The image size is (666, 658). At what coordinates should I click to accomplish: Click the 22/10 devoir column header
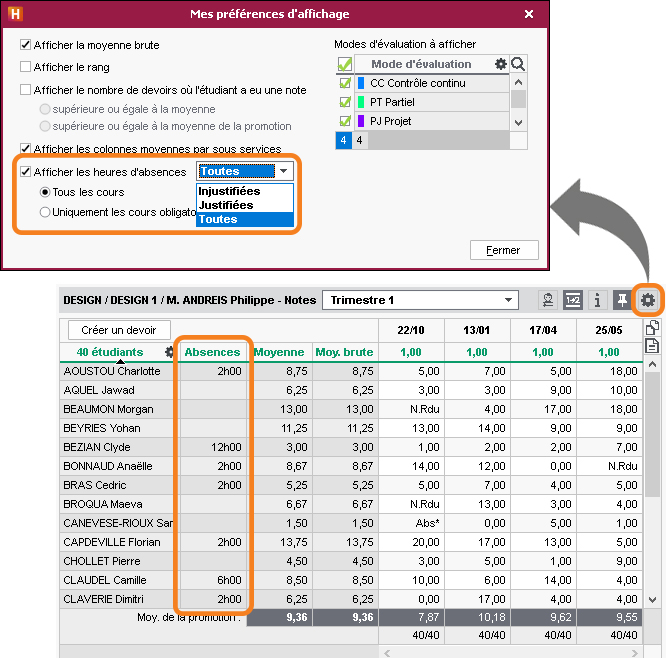(x=411, y=330)
